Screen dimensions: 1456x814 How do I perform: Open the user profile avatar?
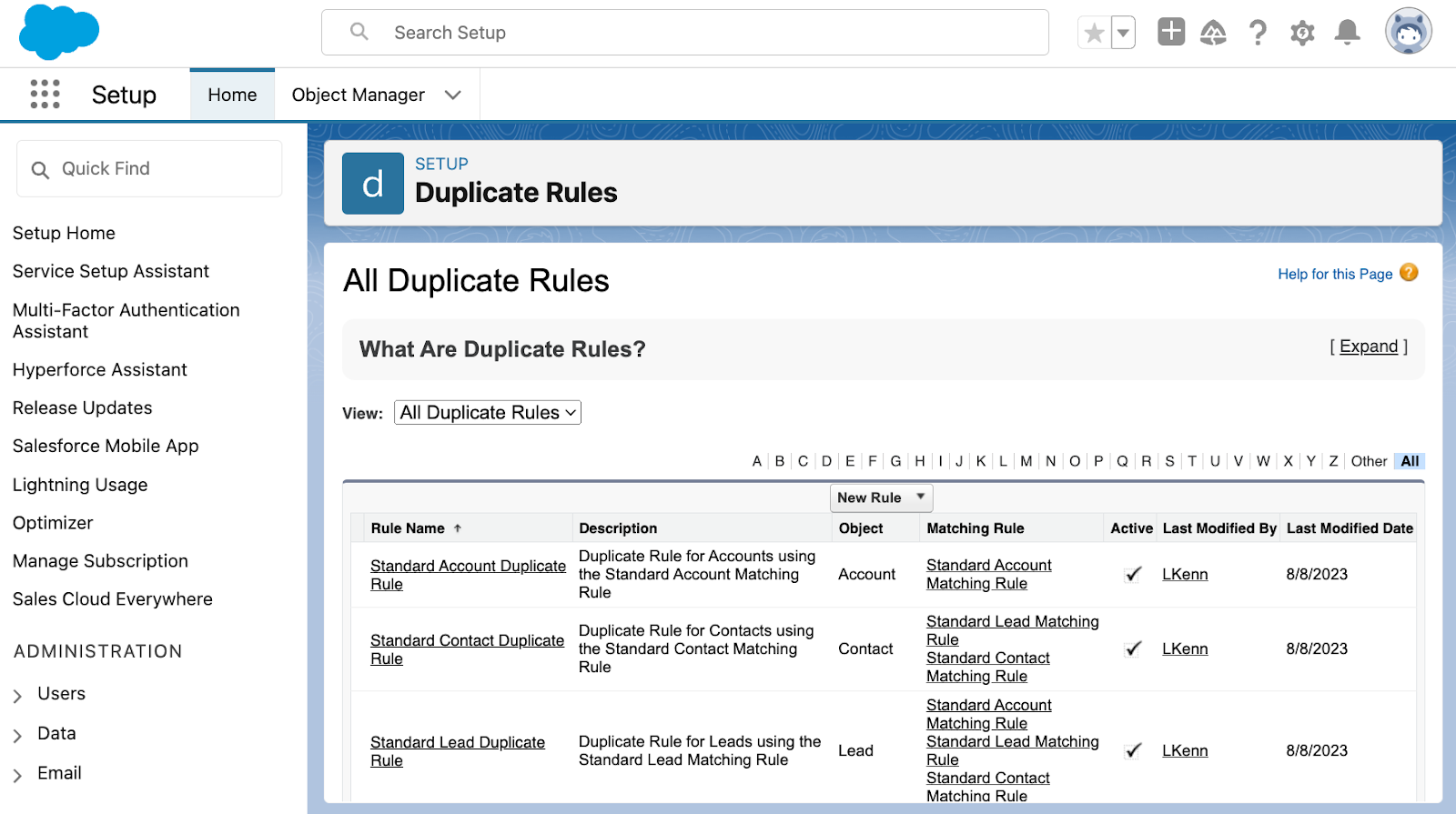click(x=1409, y=32)
